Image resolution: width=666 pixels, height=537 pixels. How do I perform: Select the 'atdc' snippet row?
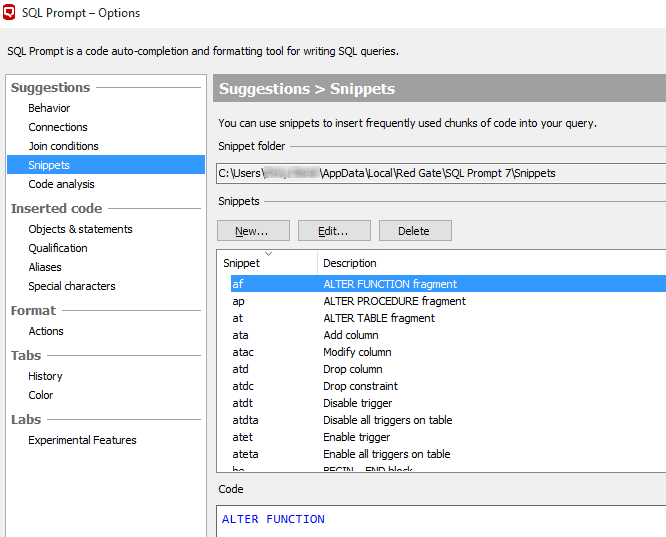coord(448,386)
